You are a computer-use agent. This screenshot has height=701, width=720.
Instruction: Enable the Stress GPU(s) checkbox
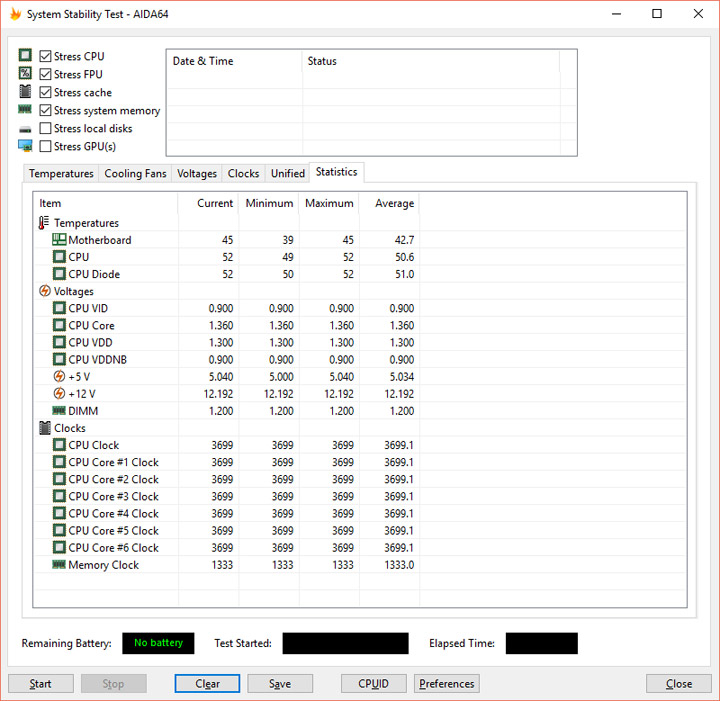coord(45,146)
